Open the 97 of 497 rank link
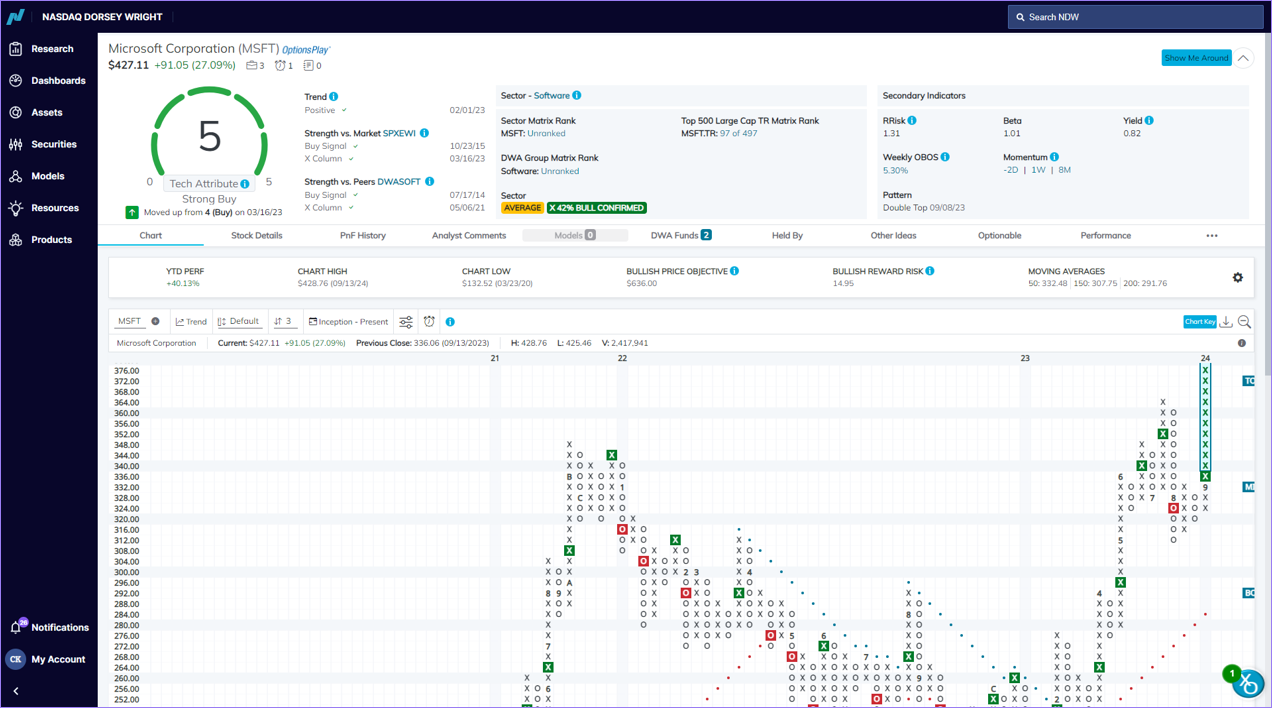Image resolution: width=1272 pixels, height=708 pixels. pyautogui.click(x=738, y=134)
